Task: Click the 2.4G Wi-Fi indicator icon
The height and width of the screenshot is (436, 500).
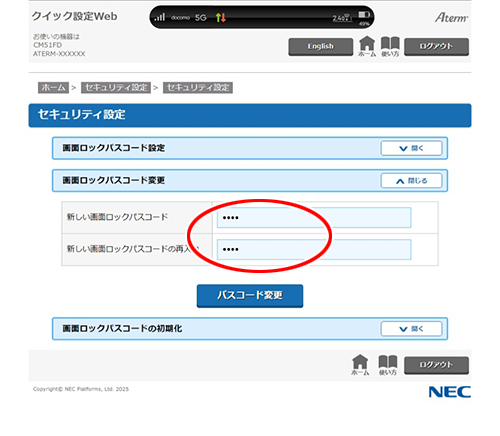Action: [x=342, y=18]
